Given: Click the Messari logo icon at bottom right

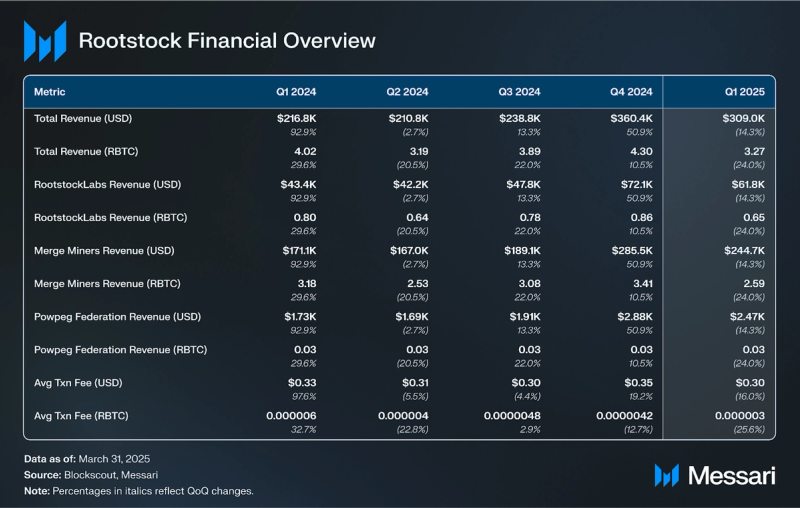Looking at the screenshot, I should [x=666, y=475].
